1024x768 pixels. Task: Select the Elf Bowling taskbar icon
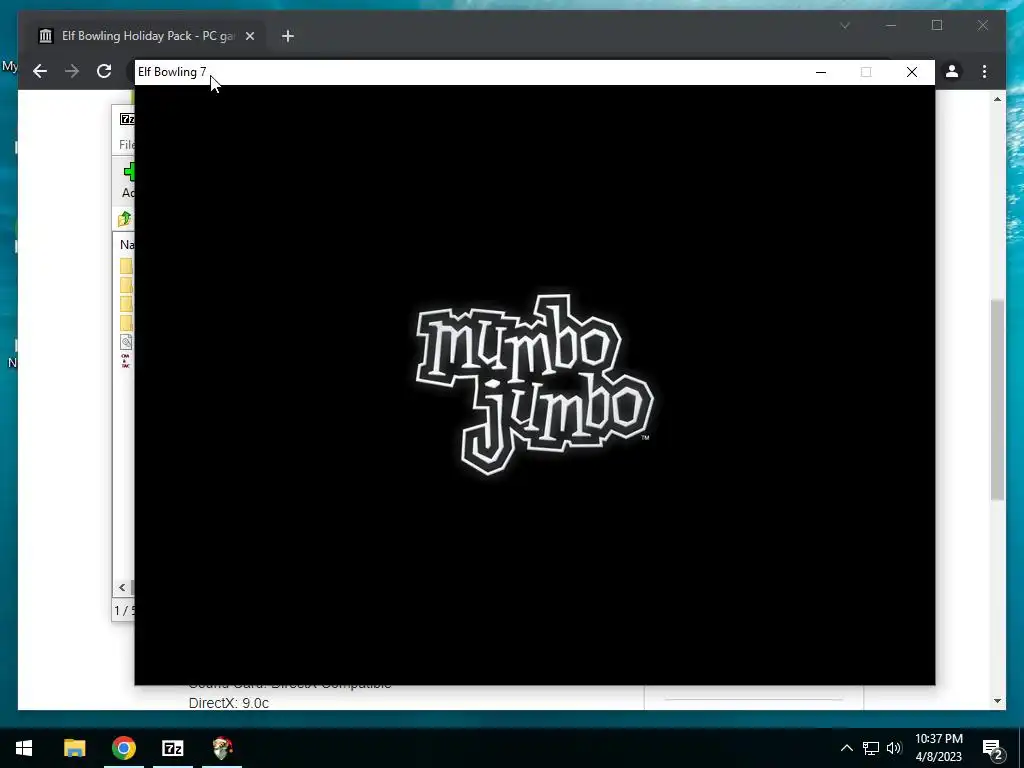[x=223, y=748]
